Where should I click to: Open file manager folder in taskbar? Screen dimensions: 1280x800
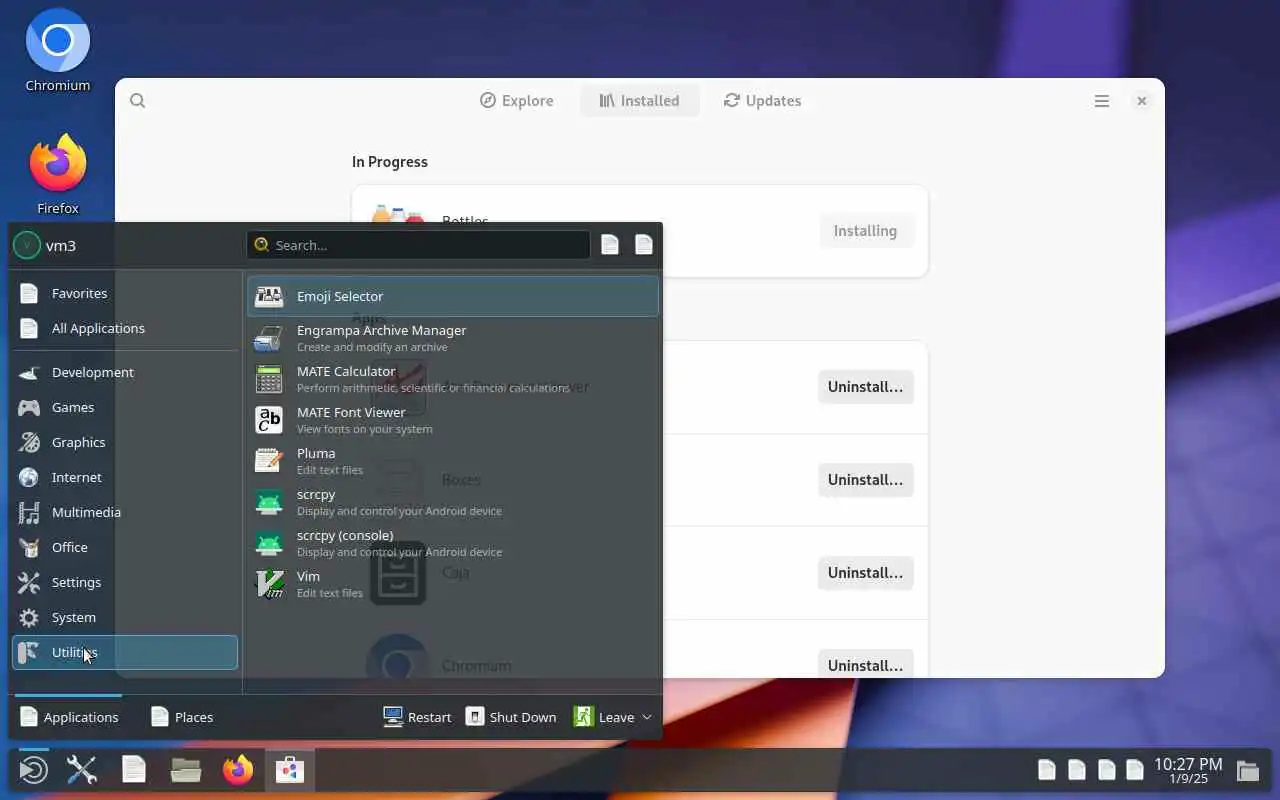point(186,770)
